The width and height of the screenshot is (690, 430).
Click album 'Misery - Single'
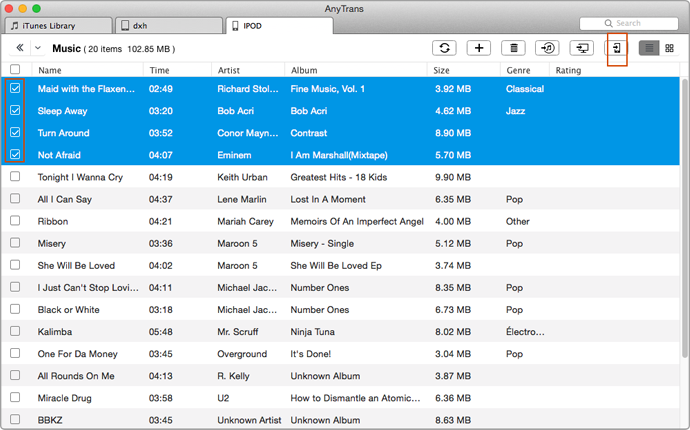pos(322,243)
